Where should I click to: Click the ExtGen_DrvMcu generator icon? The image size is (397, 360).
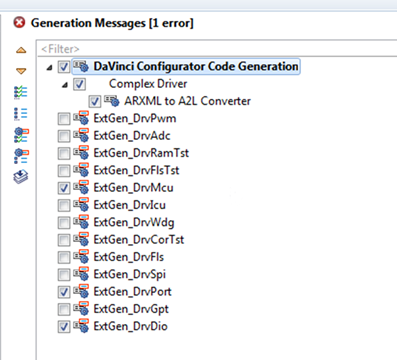coord(81,188)
